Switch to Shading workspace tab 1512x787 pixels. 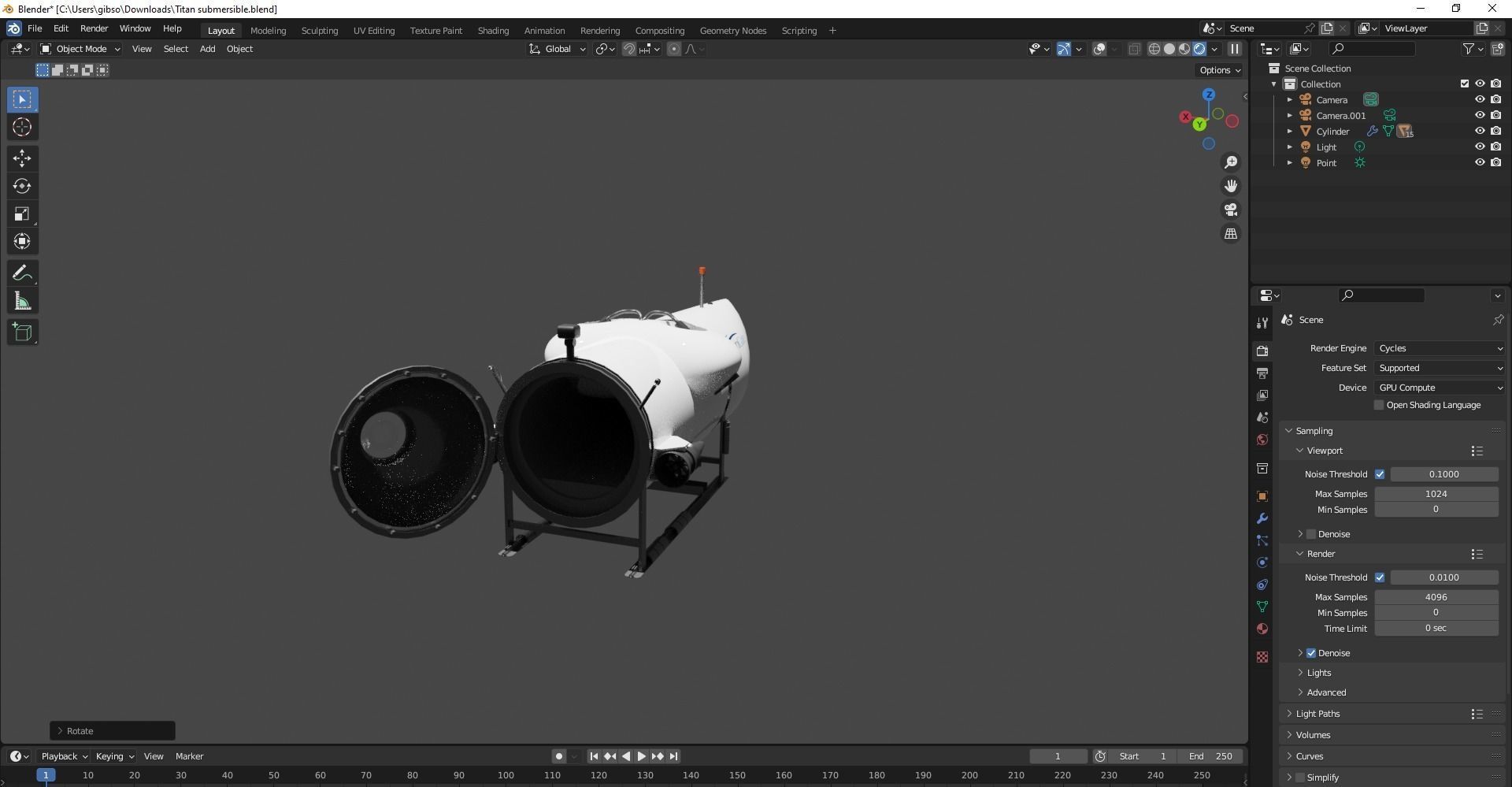(493, 31)
